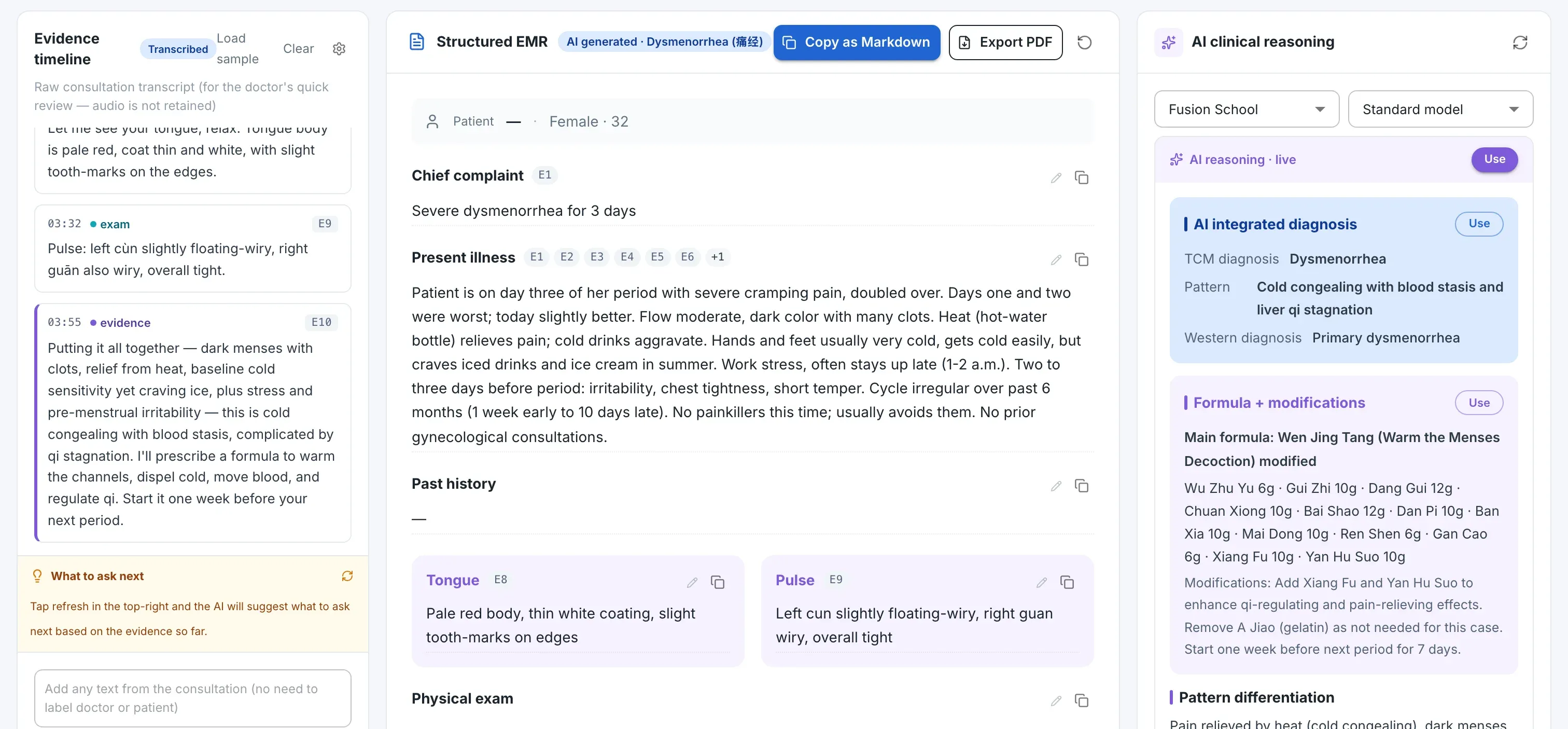The image size is (1568, 729).
Task: Jump to E10 evidence entry badge
Action: (x=321, y=322)
